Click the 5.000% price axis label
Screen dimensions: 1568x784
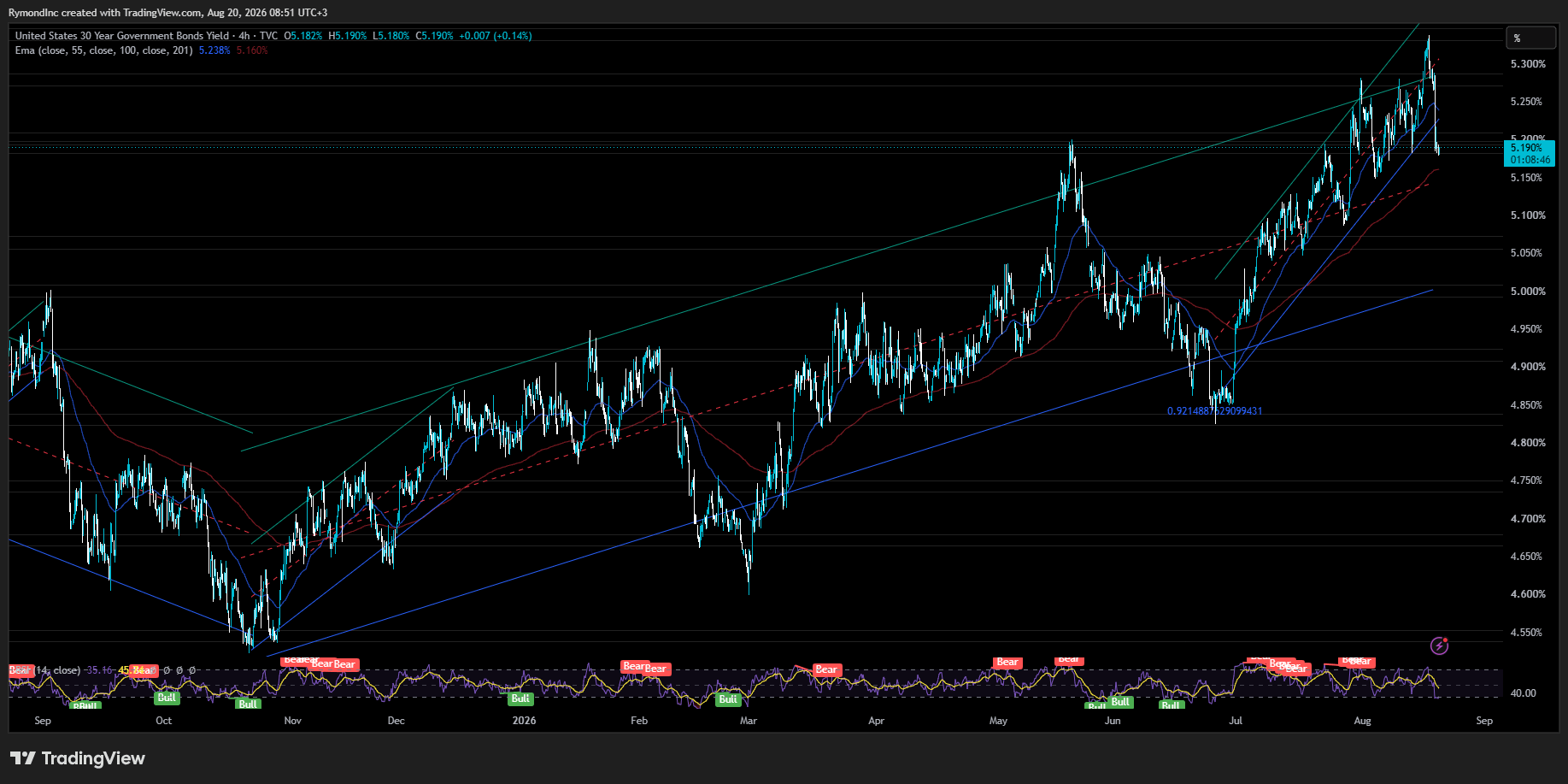[x=1528, y=292]
